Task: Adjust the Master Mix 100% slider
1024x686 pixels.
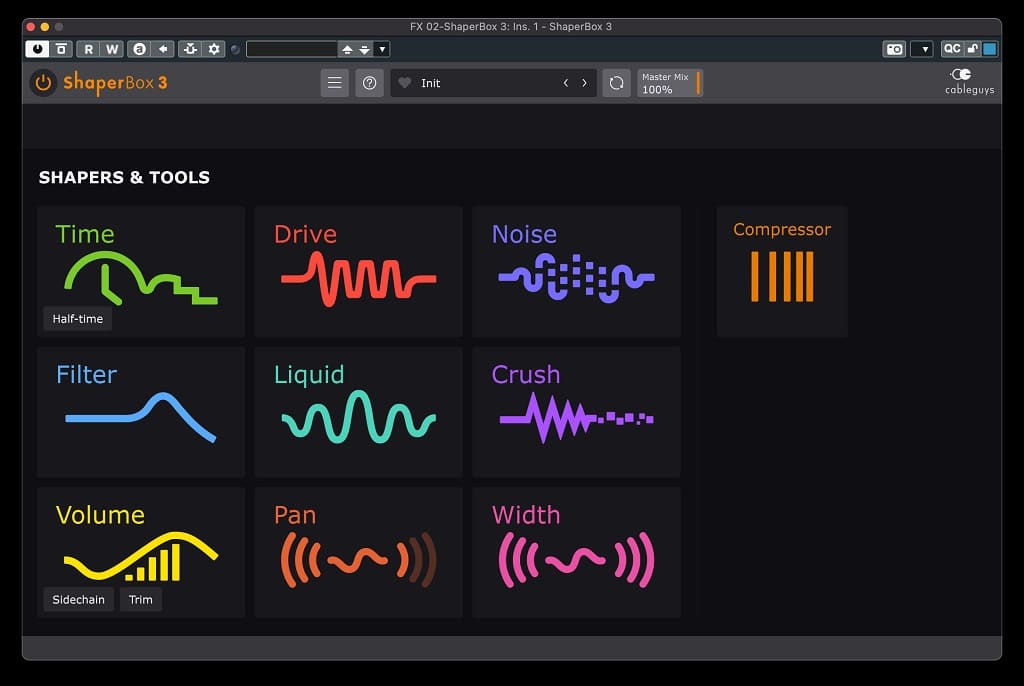Action: click(670, 83)
